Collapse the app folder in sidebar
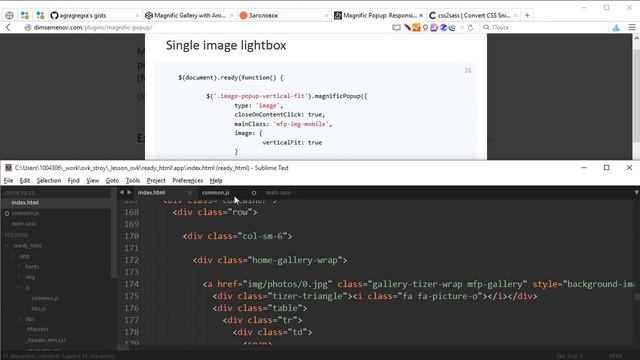Screen dimensions: 640x360 click(13, 256)
